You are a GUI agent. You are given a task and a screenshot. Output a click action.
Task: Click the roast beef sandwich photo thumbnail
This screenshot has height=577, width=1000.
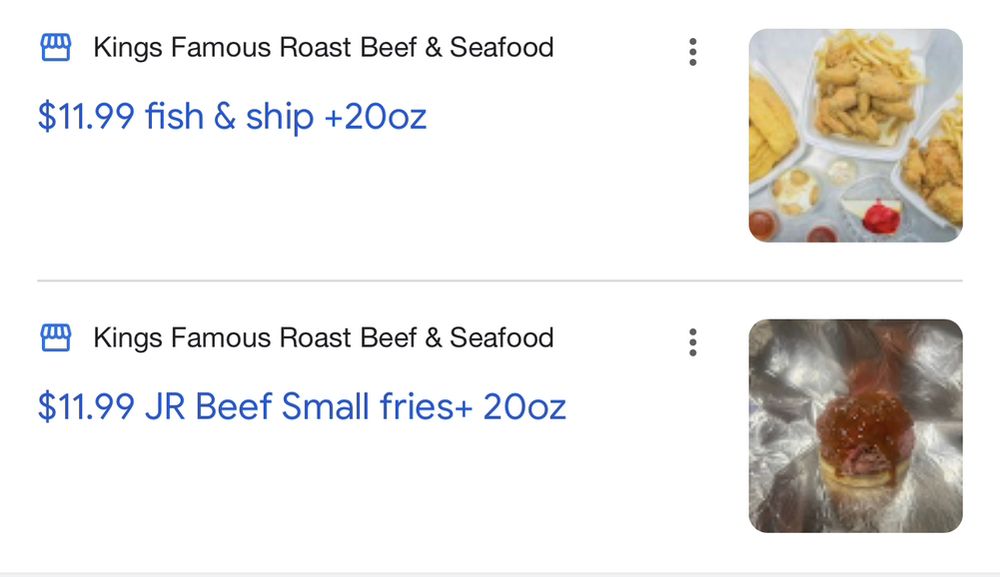coord(855,426)
